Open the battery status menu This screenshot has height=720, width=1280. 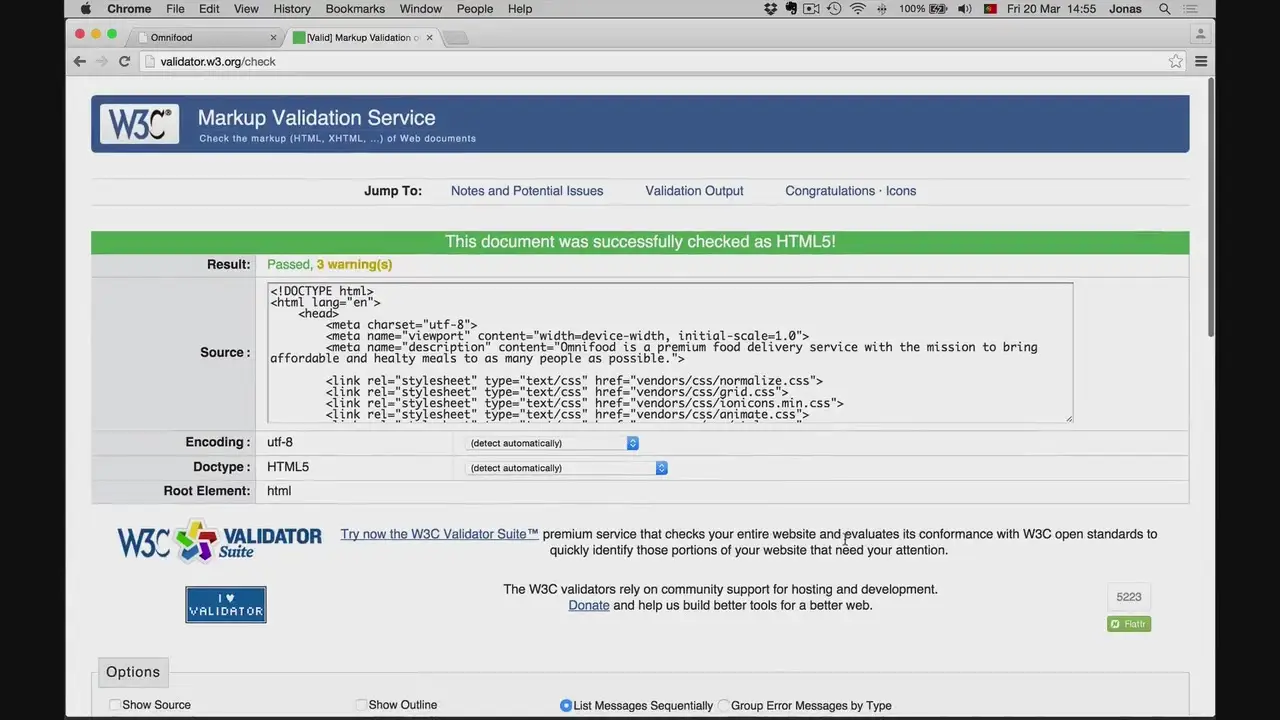[923, 9]
